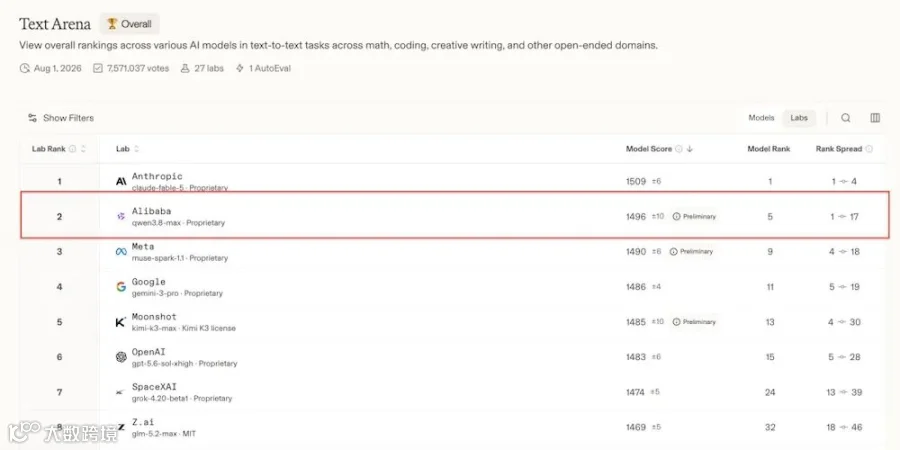900x450 pixels.
Task: Click Rank Spread info icon
Action: click(x=869, y=149)
